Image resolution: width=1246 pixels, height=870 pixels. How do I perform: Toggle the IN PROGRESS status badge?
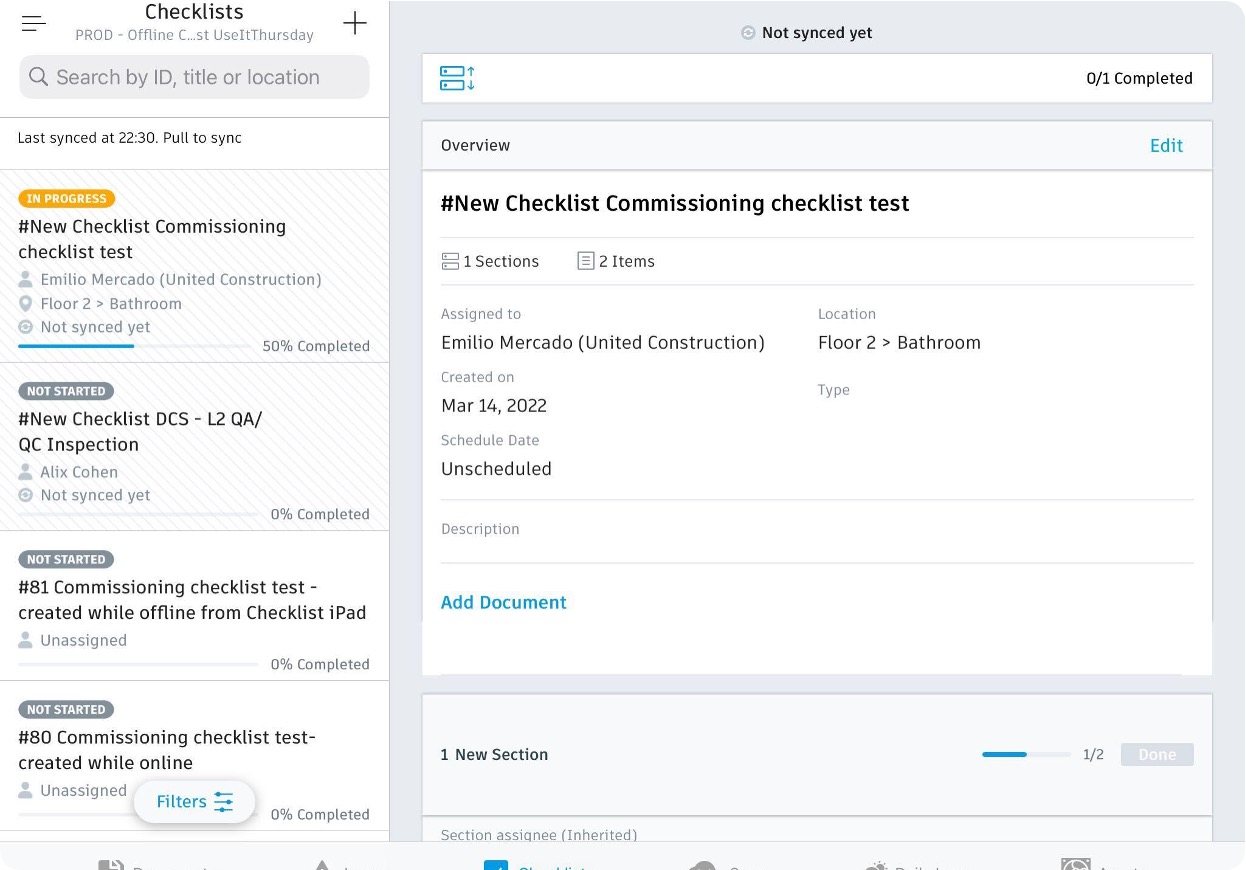(66, 198)
